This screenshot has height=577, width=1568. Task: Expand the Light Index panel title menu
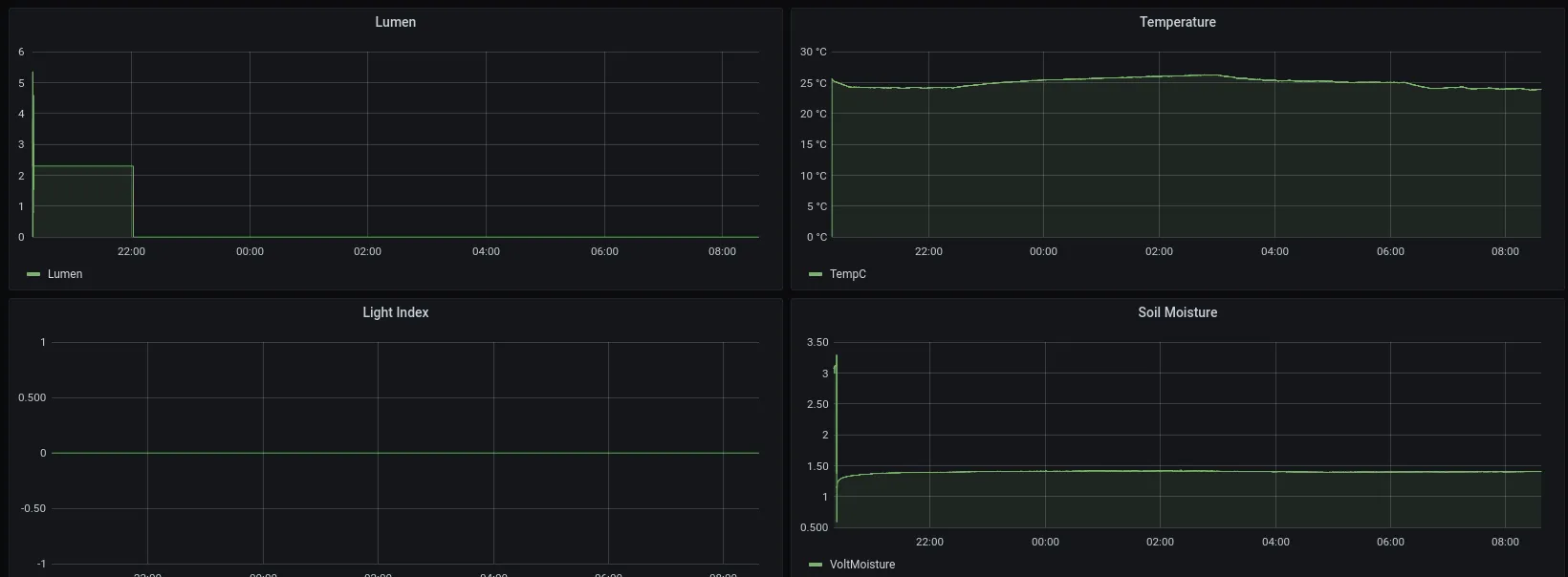(395, 312)
